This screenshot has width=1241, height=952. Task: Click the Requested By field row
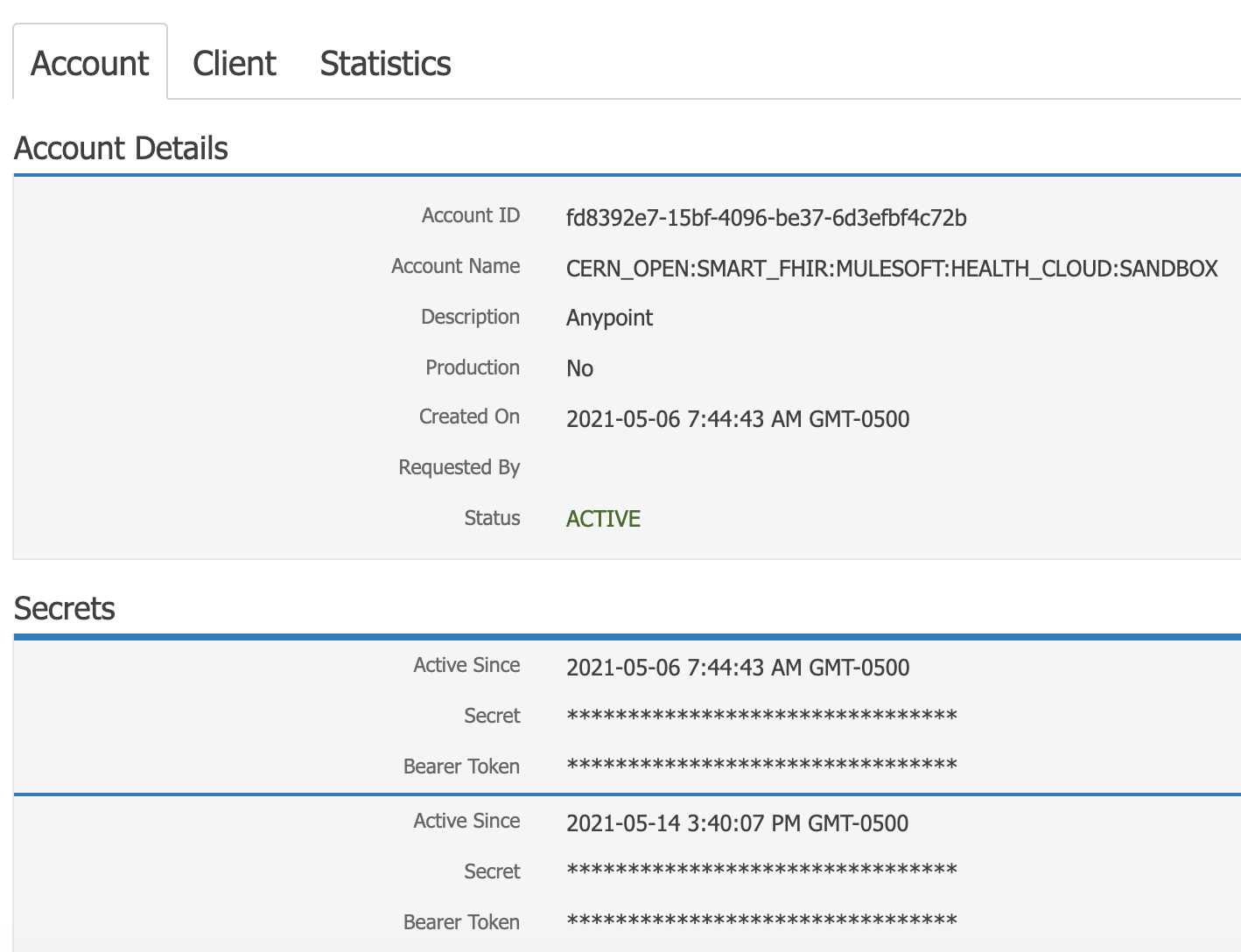(x=459, y=467)
